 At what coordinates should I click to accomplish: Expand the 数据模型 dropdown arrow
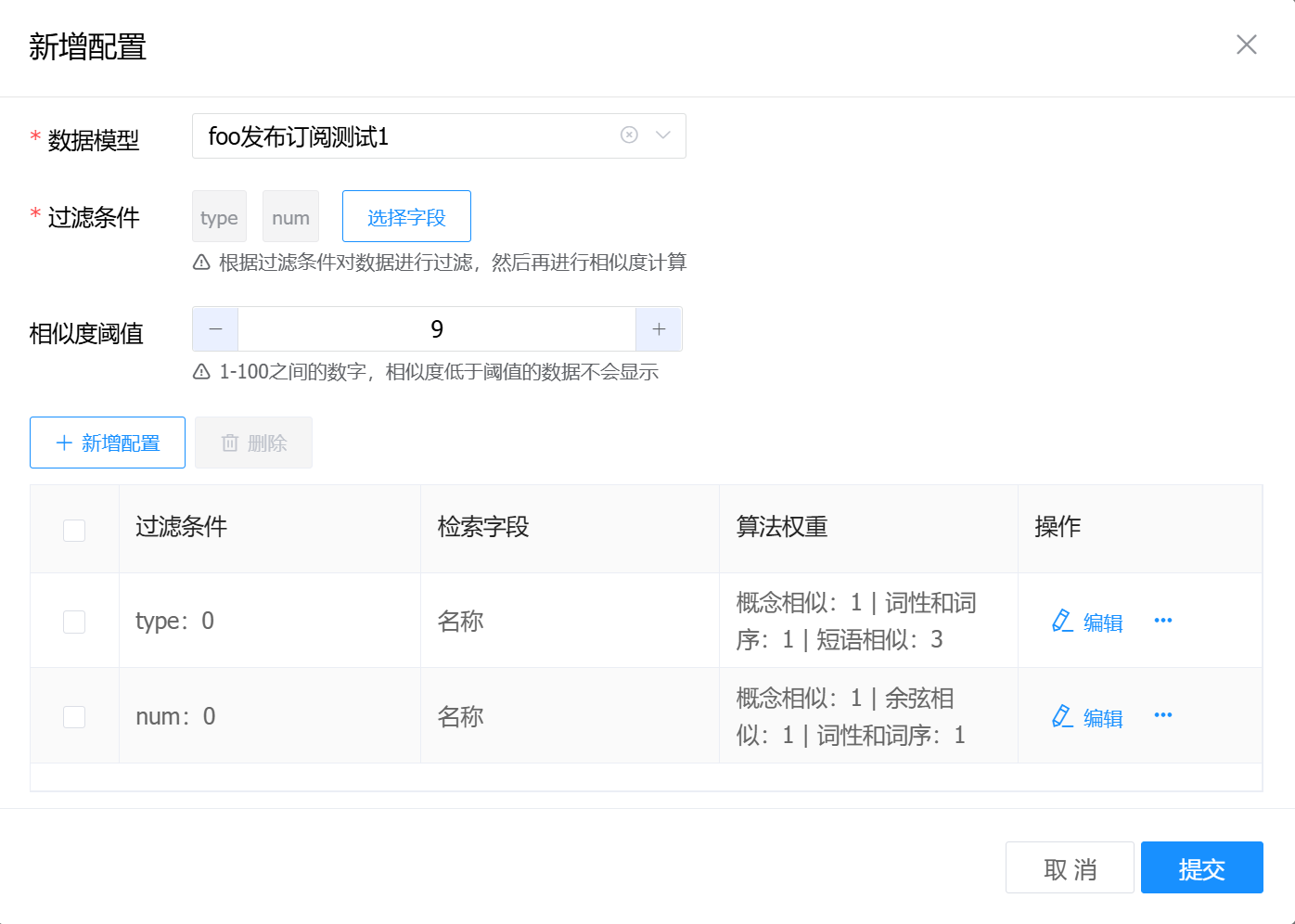click(663, 135)
